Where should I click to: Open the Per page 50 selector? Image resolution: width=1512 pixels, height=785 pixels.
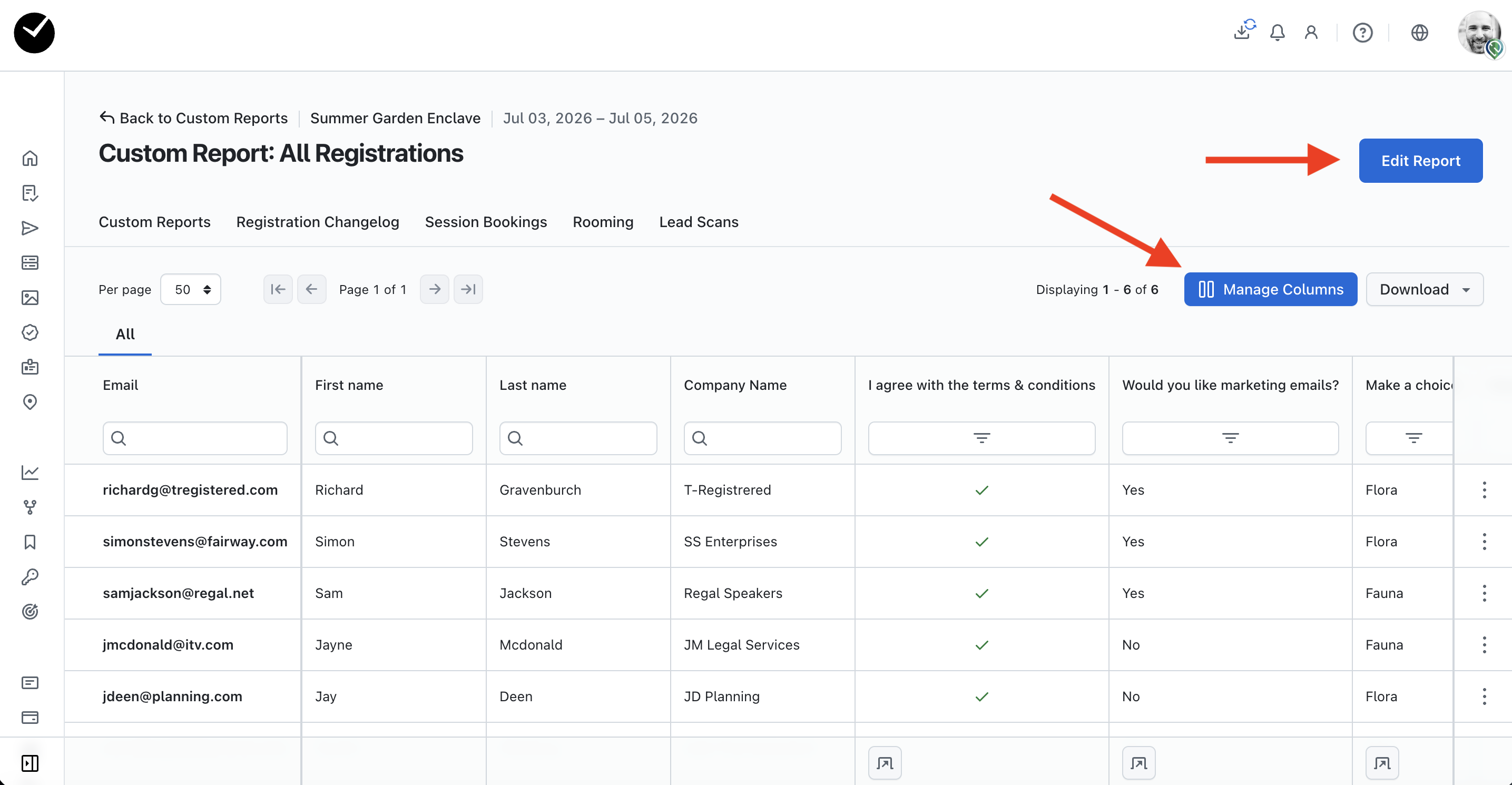click(x=191, y=289)
